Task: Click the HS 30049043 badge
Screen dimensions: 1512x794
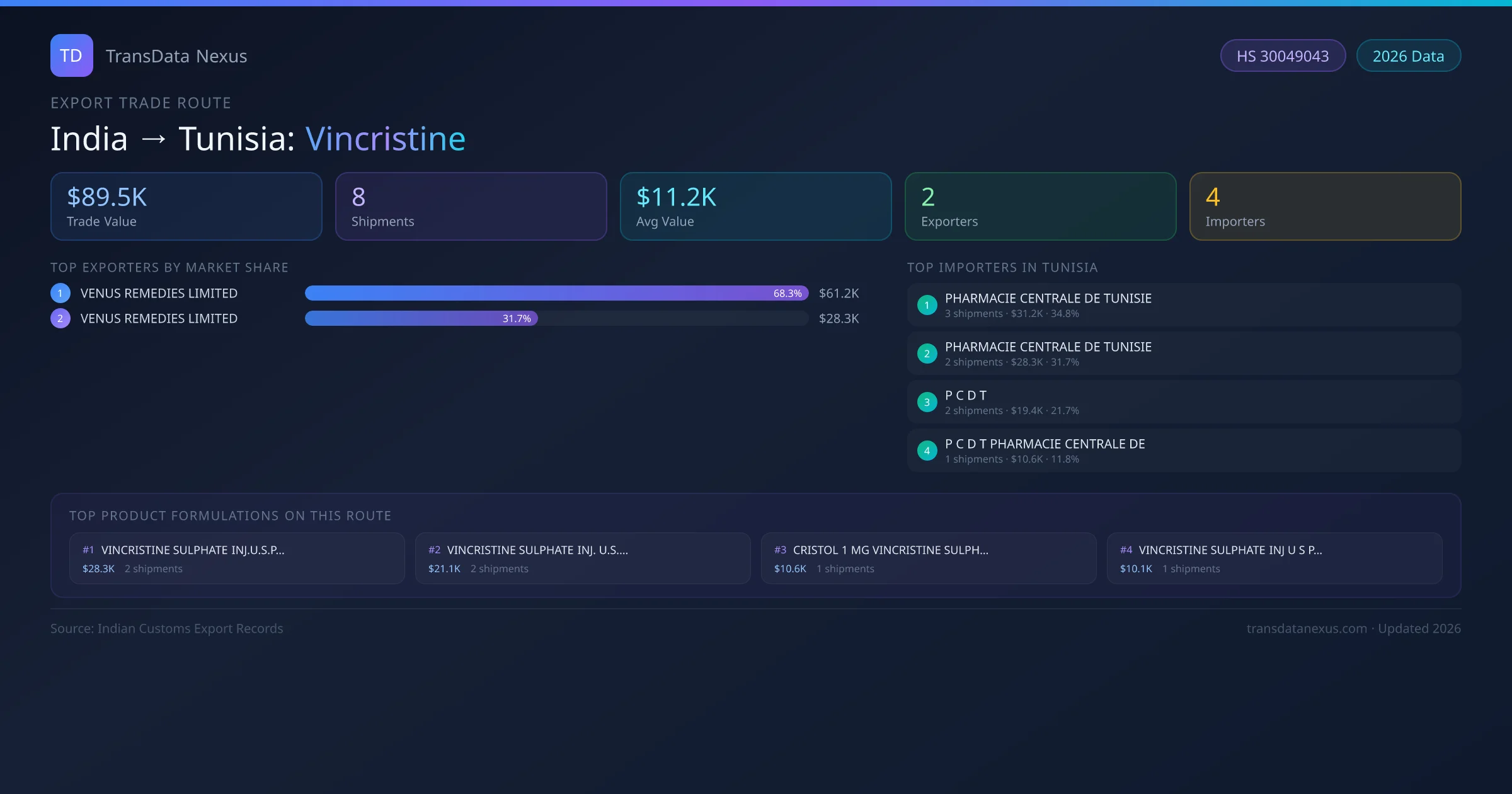Action: coord(1282,56)
